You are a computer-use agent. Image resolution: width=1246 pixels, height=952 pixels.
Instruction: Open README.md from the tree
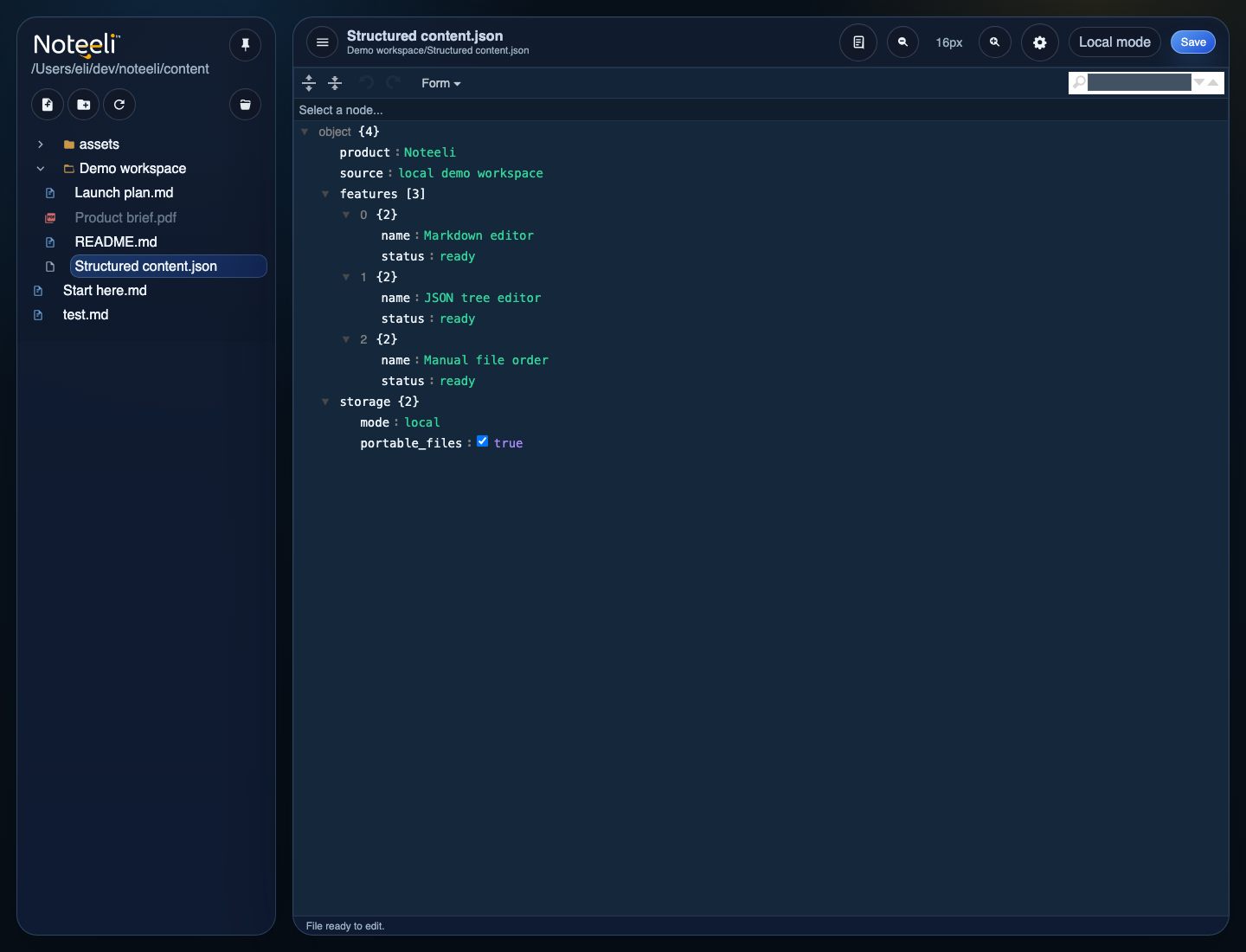tap(116, 242)
